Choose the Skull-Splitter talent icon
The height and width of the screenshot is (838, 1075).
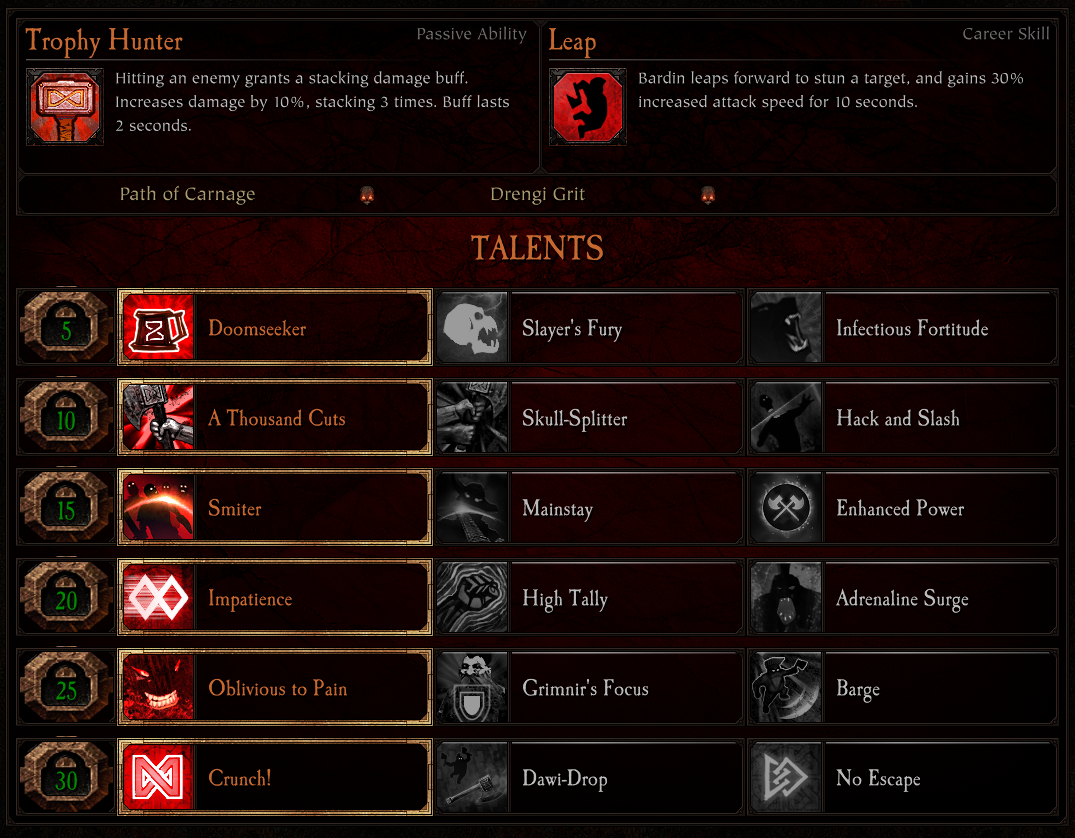point(472,418)
